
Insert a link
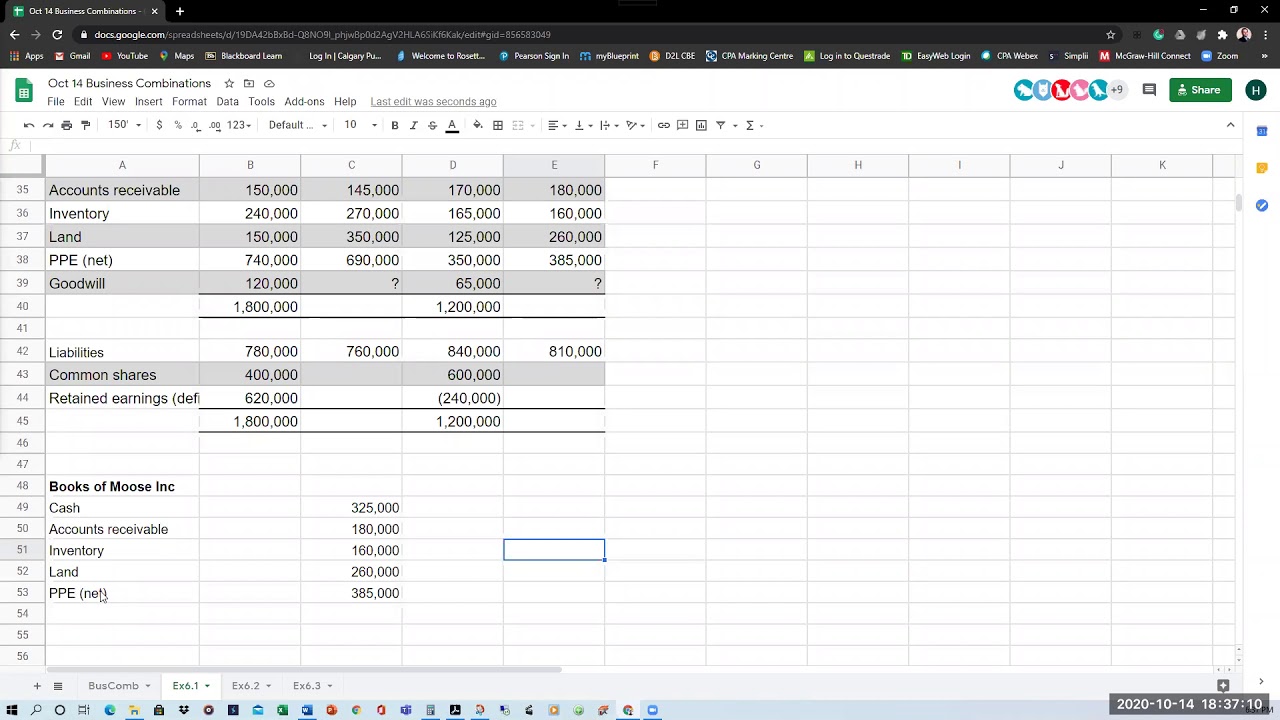point(664,125)
